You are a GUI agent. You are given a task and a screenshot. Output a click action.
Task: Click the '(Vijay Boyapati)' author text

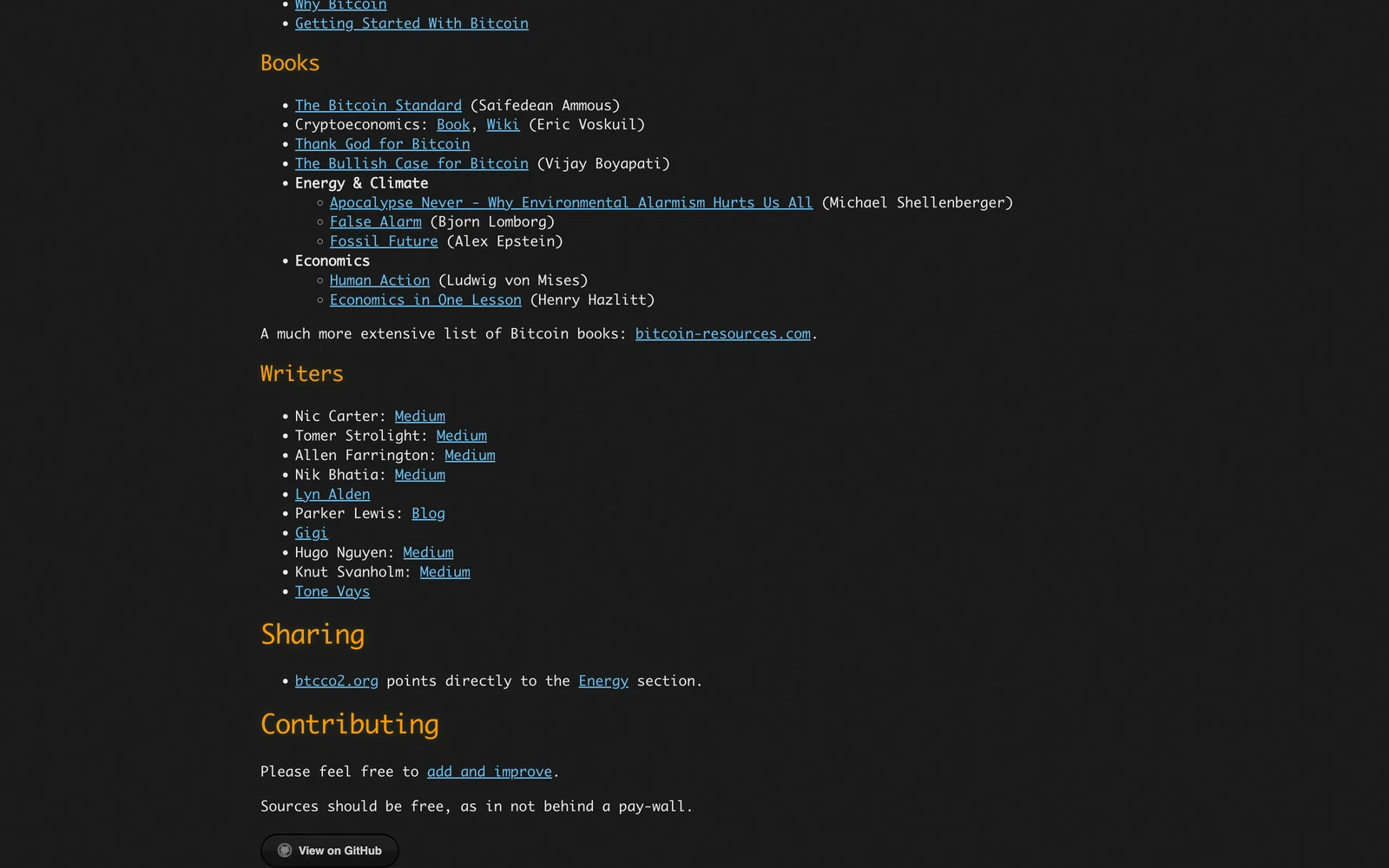tap(603, 163)
